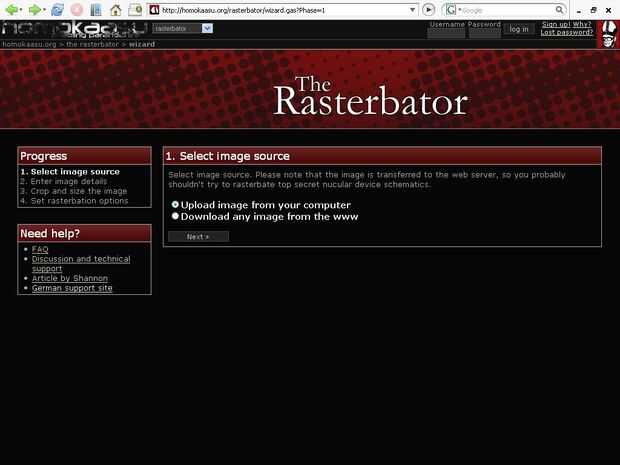Open Article by Shannon link
This screenshot has height=465, width=620.
(70, 278)
